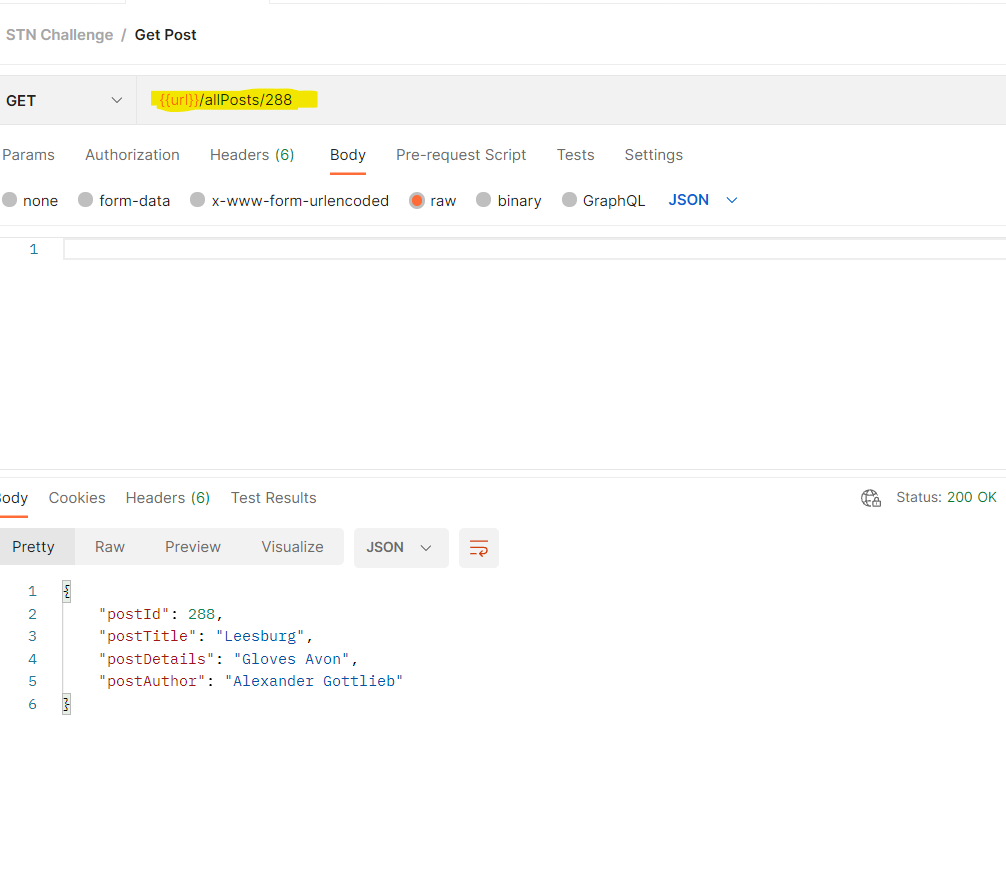Collapse JSON object at opening brace
Viewport: 1006px width, 878px height.
(x=67, y=591)
